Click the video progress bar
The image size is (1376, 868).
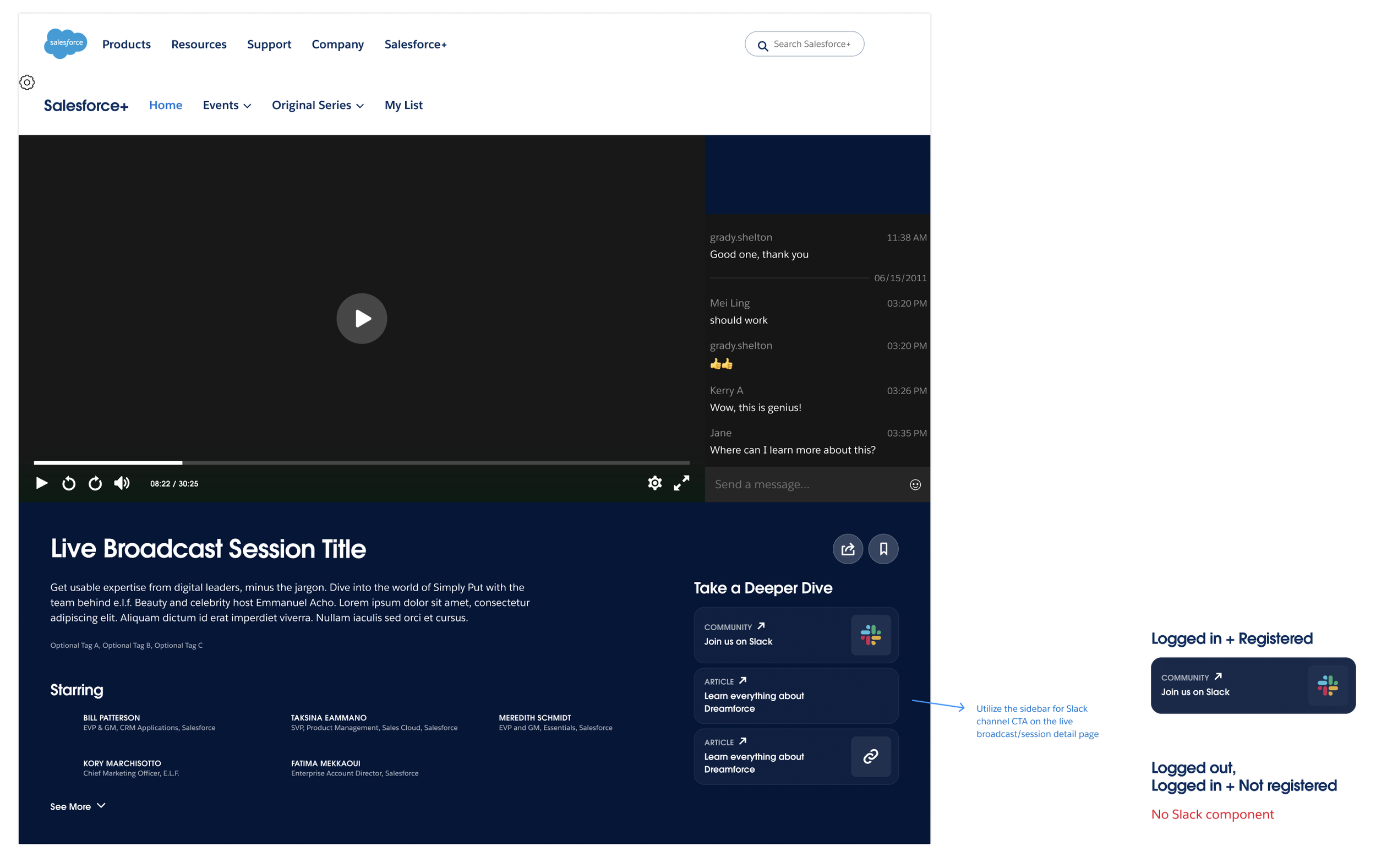[x=362, y=462]
